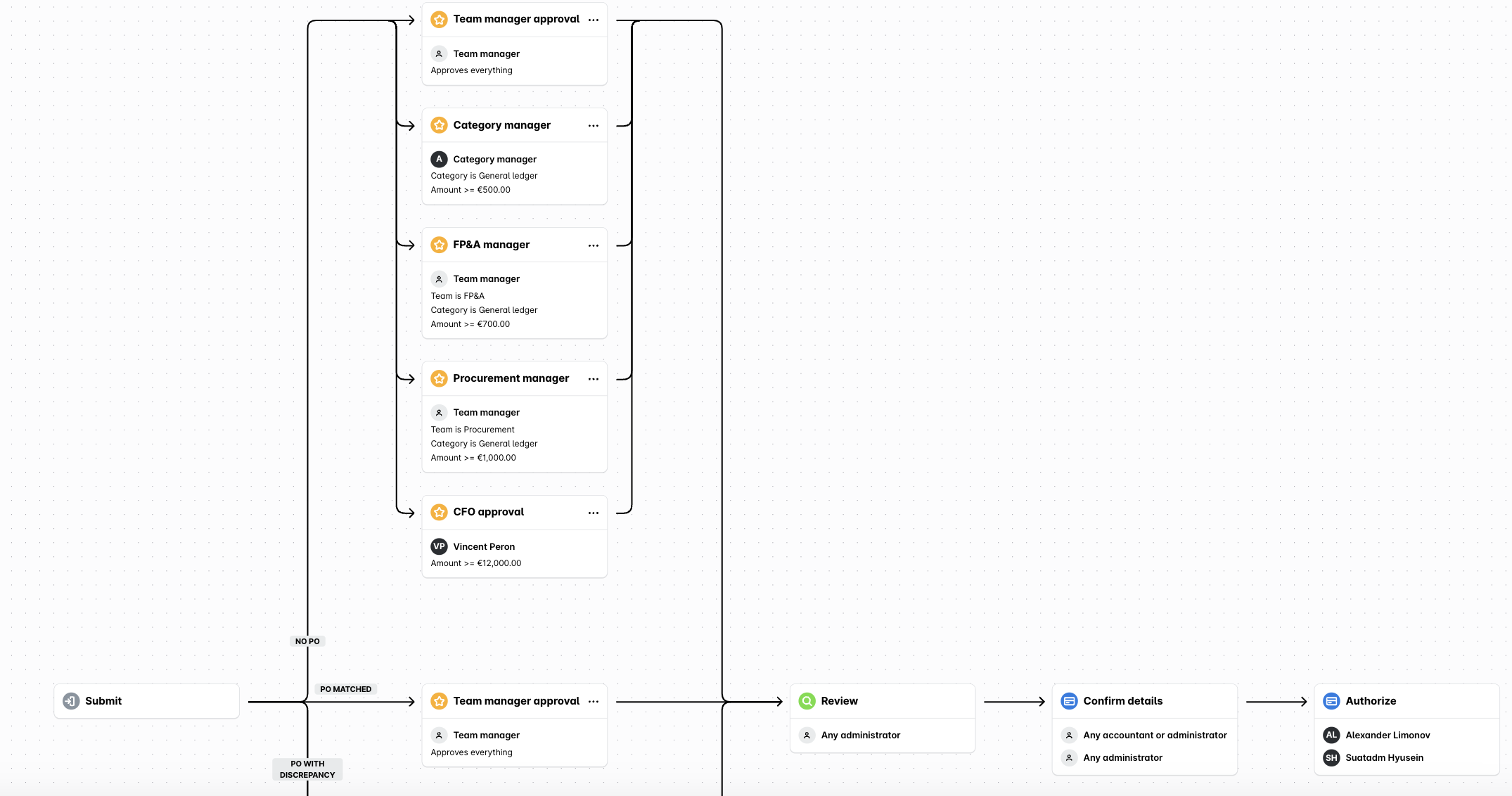
Task: Click the blue Confirm details icon
Action: coord(1069,701)
